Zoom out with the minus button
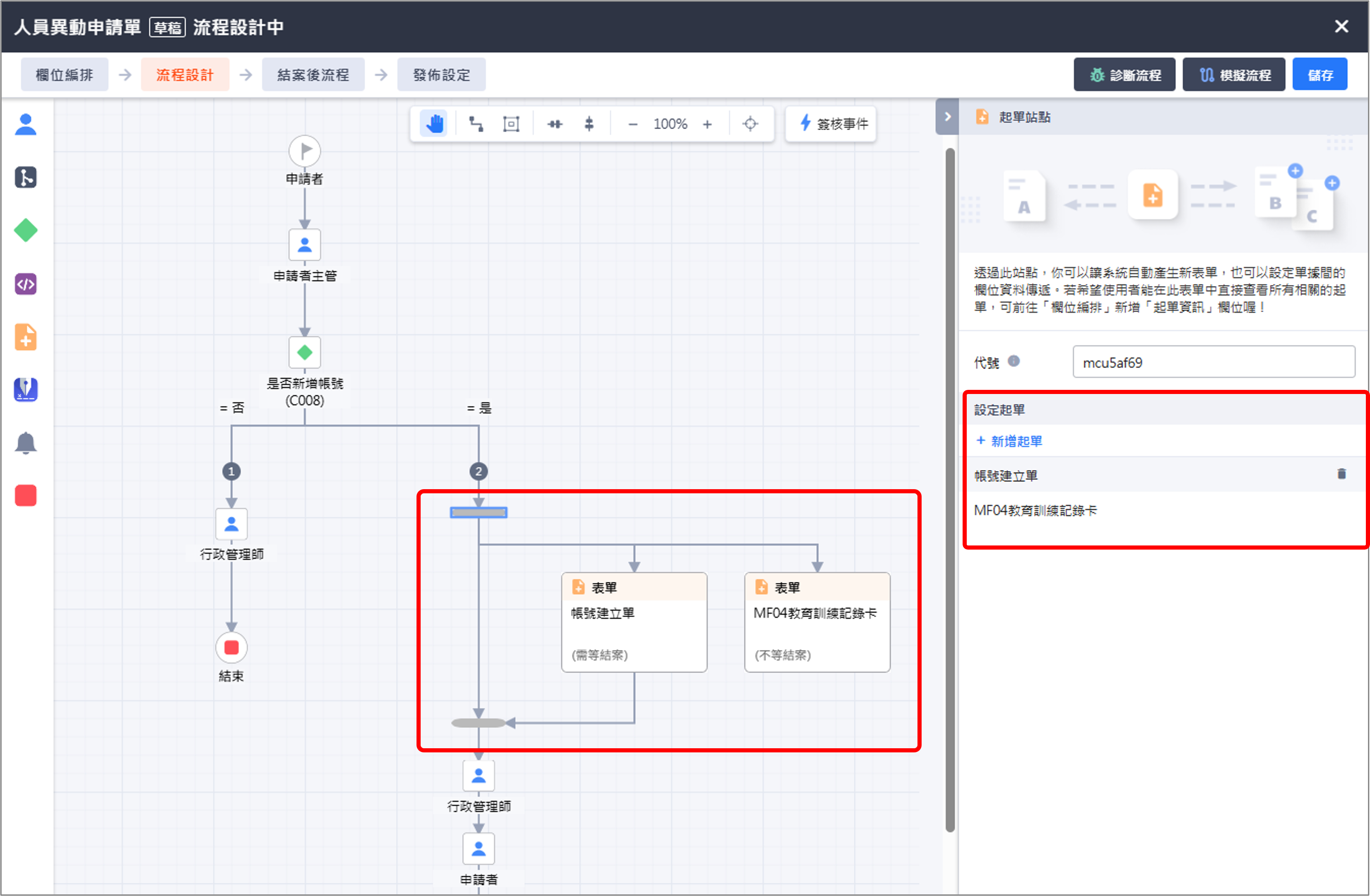 pyautogui.click(x=633, y=124)
